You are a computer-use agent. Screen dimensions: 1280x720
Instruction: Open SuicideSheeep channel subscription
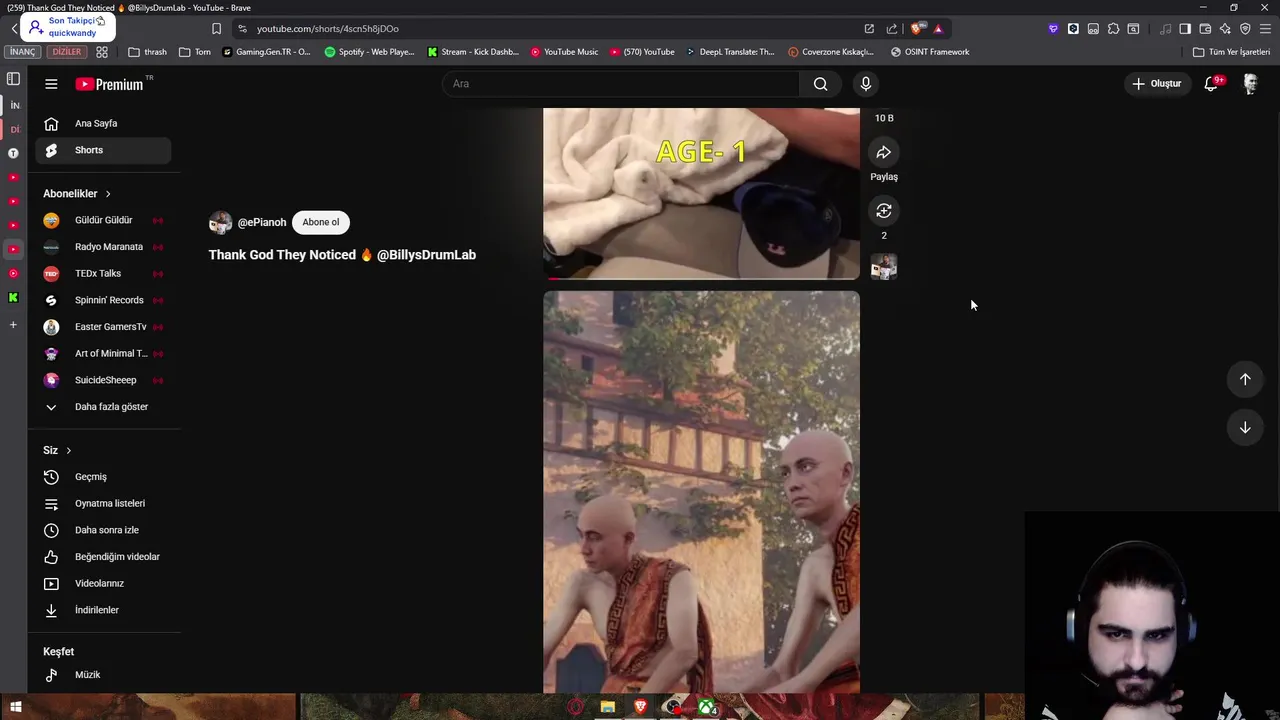click(103, 380)
